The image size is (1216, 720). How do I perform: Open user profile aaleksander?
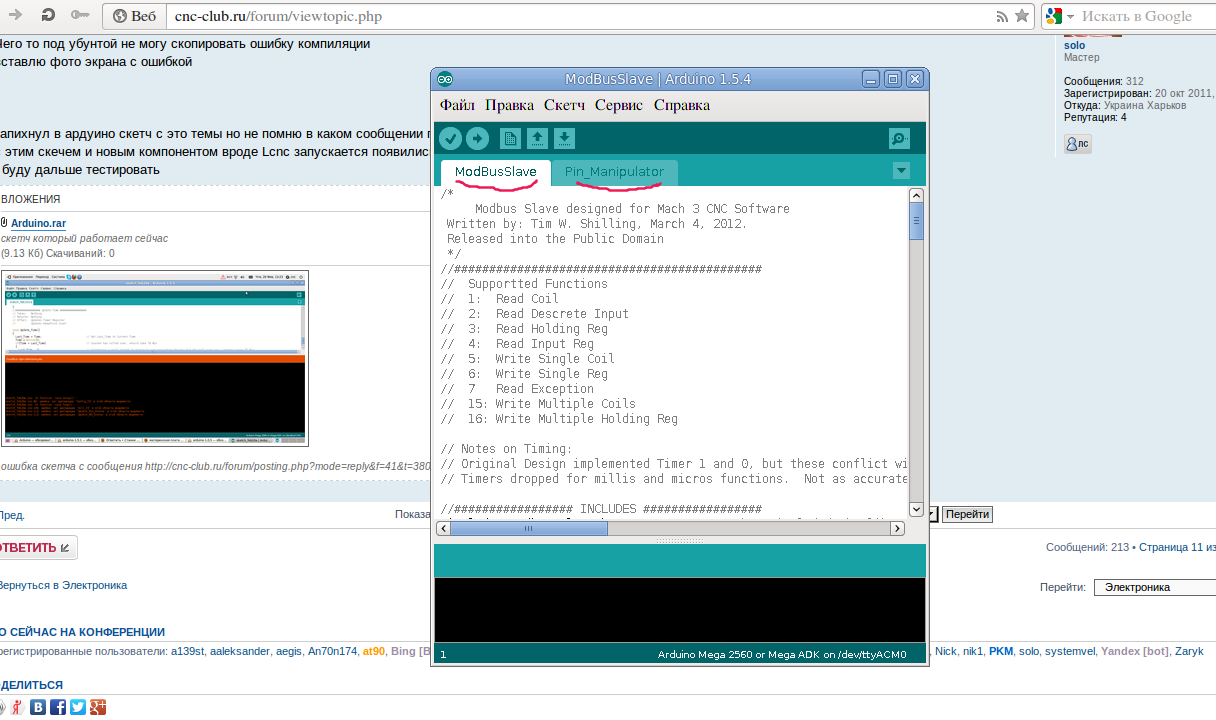240,651
